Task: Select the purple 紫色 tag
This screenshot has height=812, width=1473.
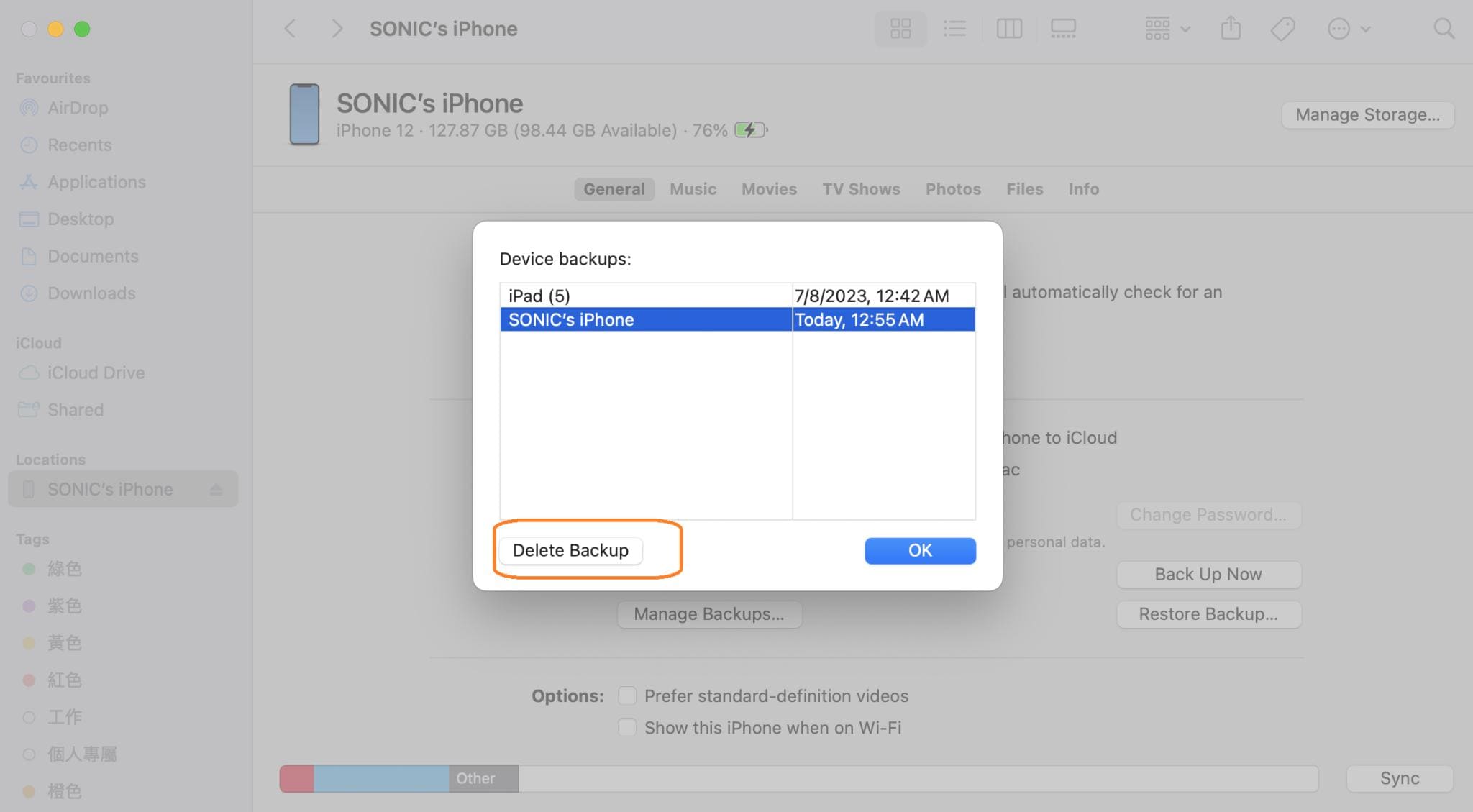Action: (x=64, y=606)
